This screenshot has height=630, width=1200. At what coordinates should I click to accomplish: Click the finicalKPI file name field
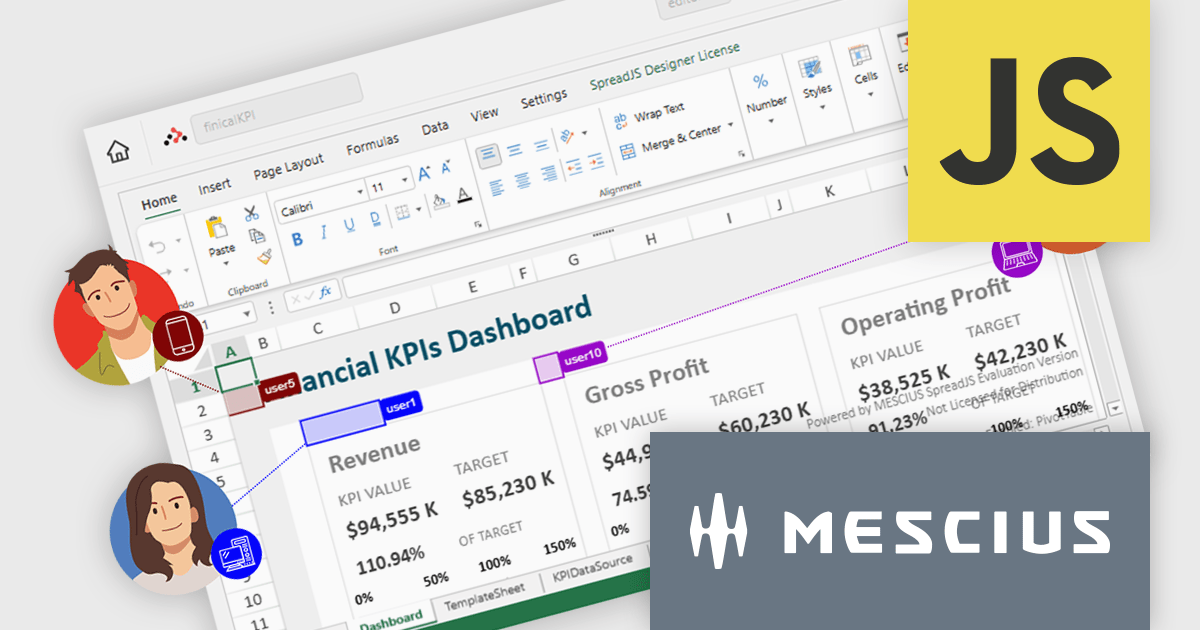point(275,106)
